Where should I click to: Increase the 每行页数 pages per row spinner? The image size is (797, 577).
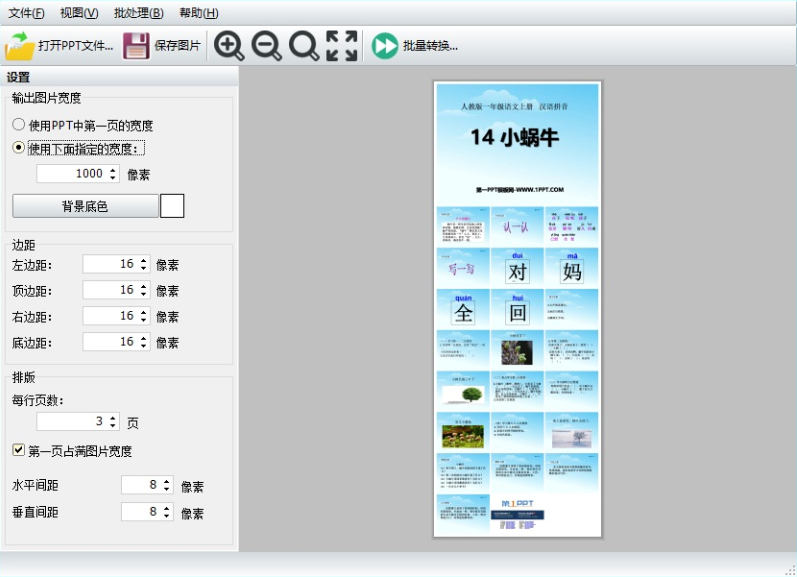(x=113, y=417)
